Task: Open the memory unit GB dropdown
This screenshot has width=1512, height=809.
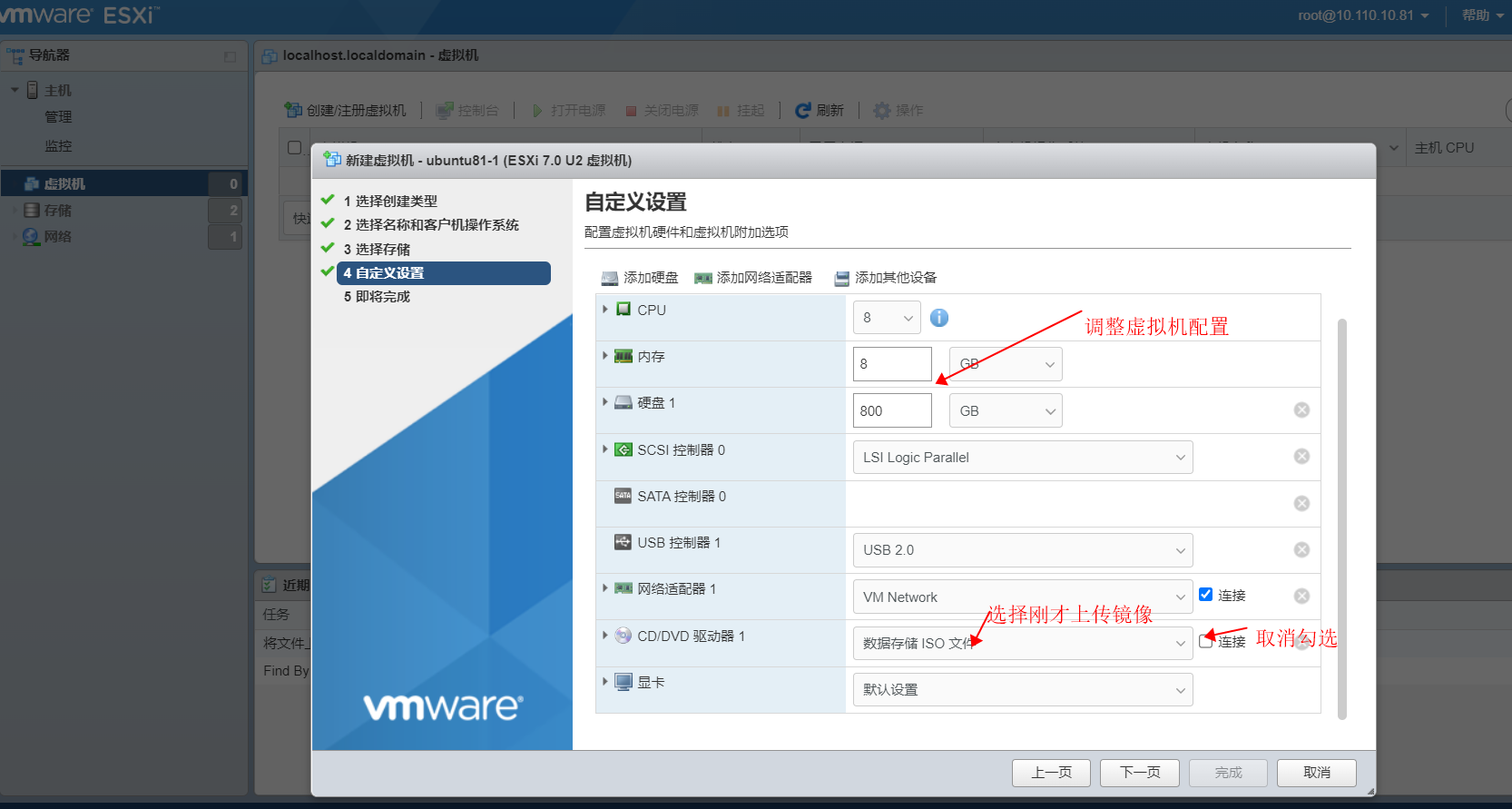Action: 1006,364
